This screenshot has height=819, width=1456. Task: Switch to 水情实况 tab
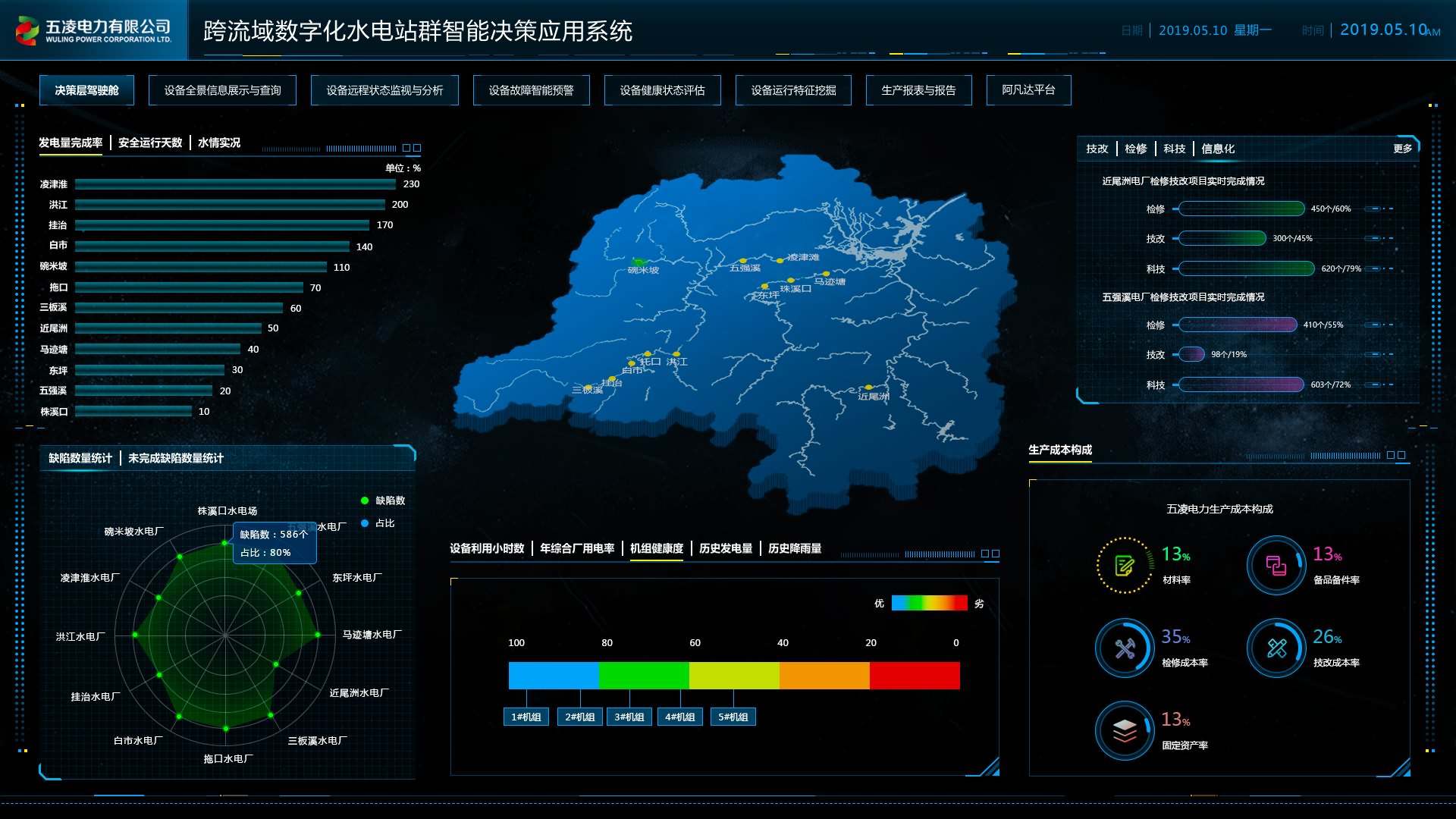tap(219, 143)
